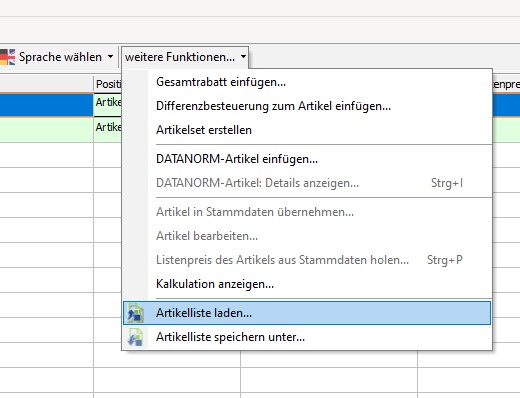Click the Sprache wählen label
Viewport: 520px width, 398px height.
(60, 57)
